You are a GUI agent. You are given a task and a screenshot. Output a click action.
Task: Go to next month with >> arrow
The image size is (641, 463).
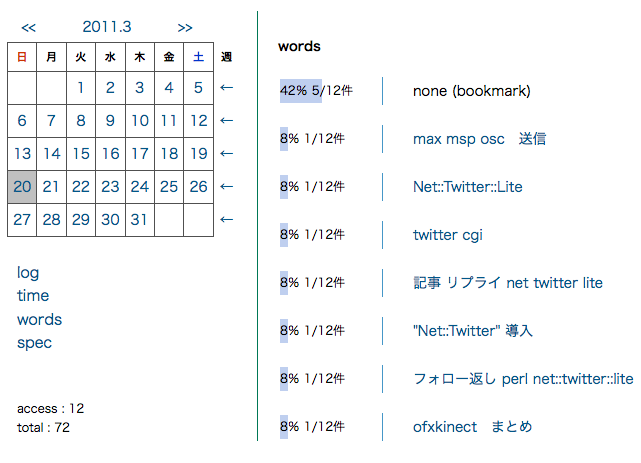(x=185, y=27)
